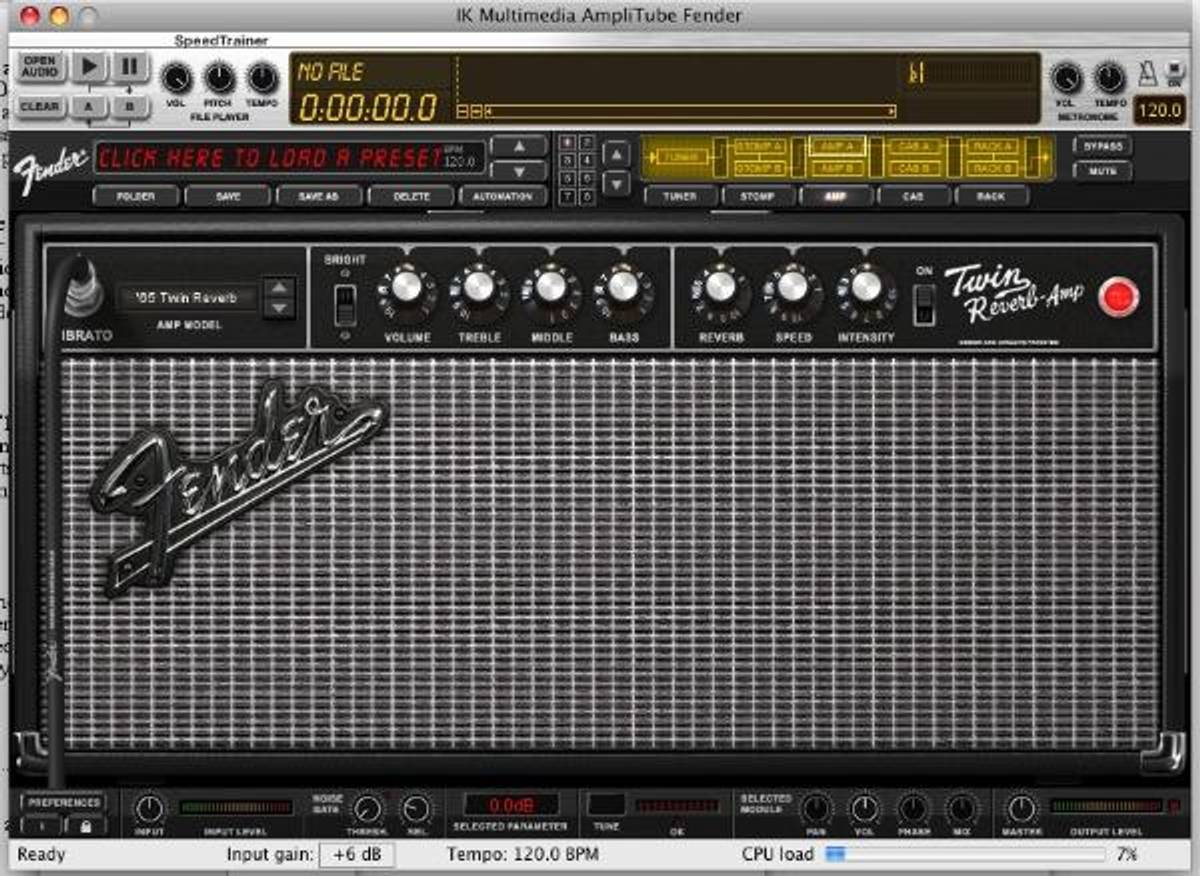This screenshot has height=876, width=1200.
Task: Select the TUNER module in the signal chain
Action: (x=684, y=154)
